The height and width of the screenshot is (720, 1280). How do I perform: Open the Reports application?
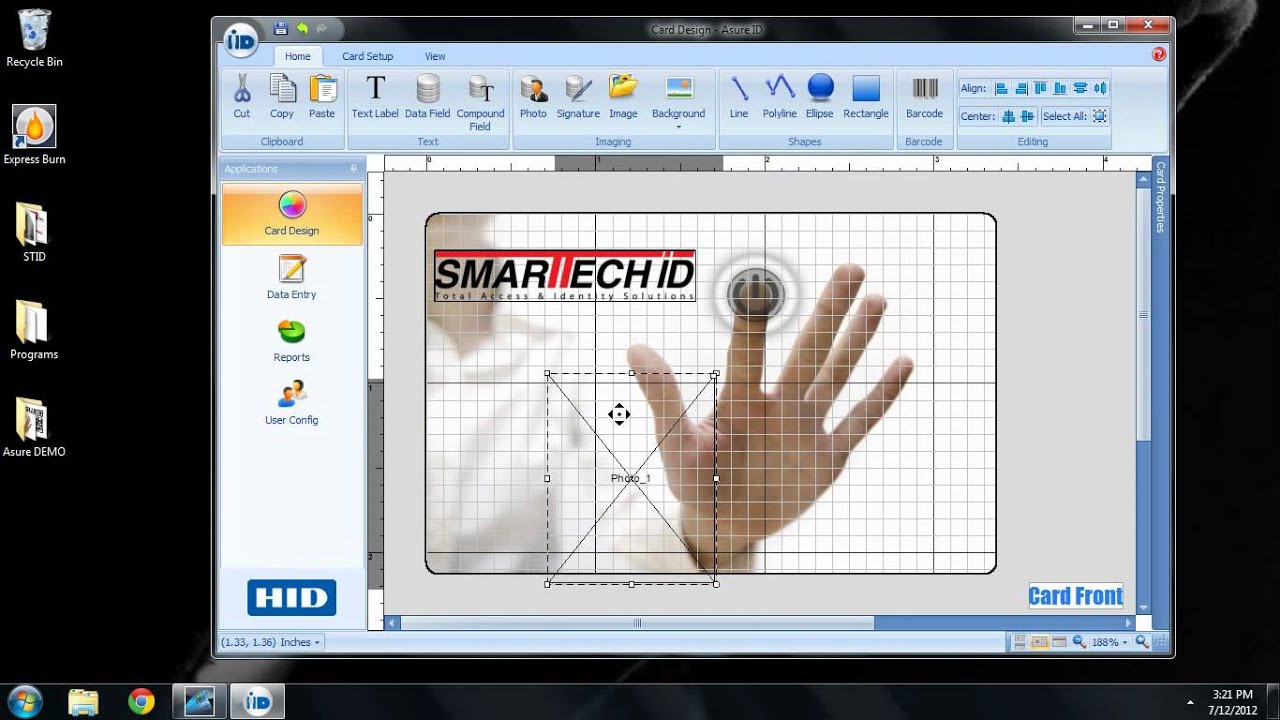pyautogui.click(x=292, y=340)
